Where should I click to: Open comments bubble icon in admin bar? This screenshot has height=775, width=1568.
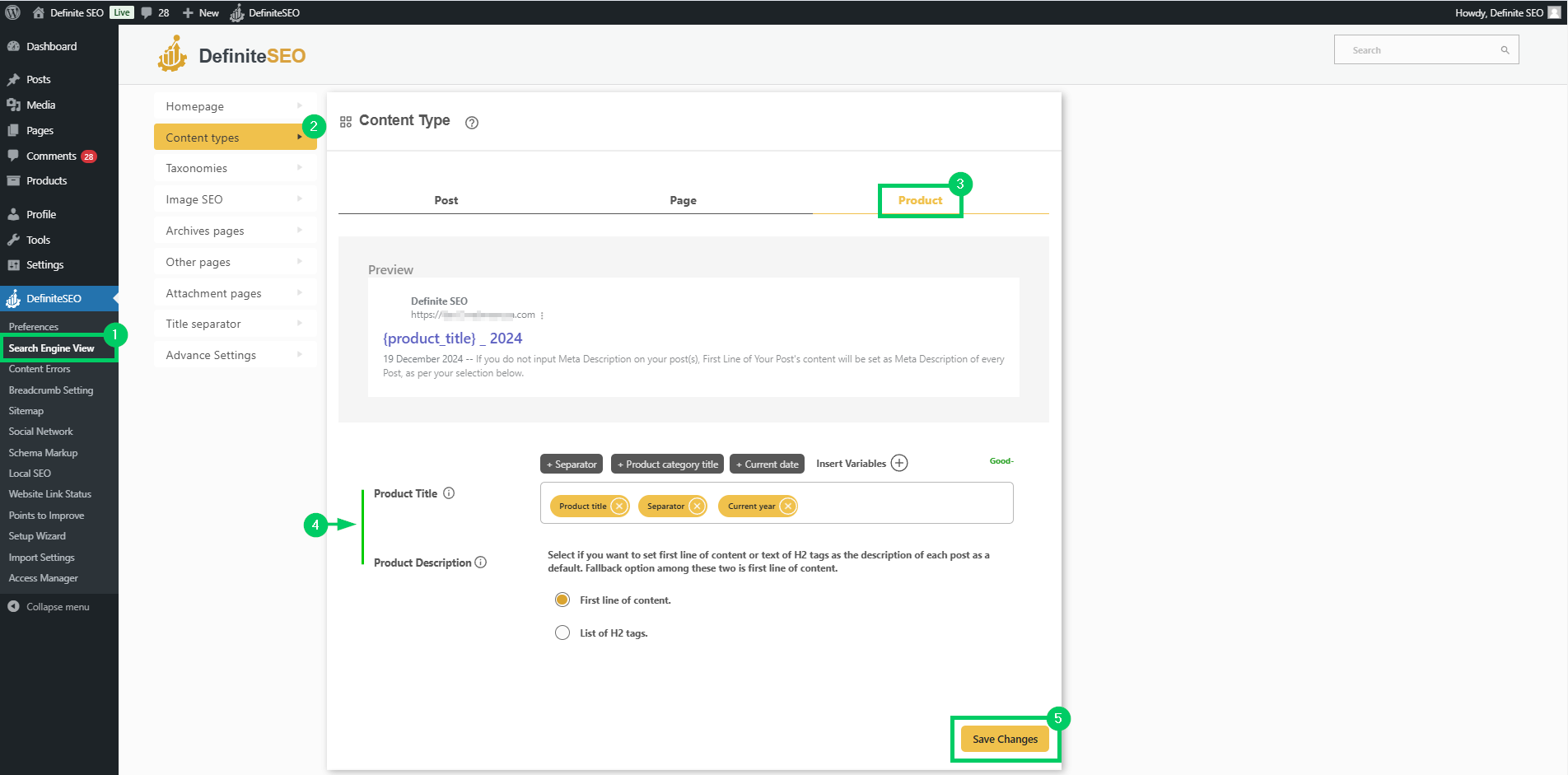[147, 12]
